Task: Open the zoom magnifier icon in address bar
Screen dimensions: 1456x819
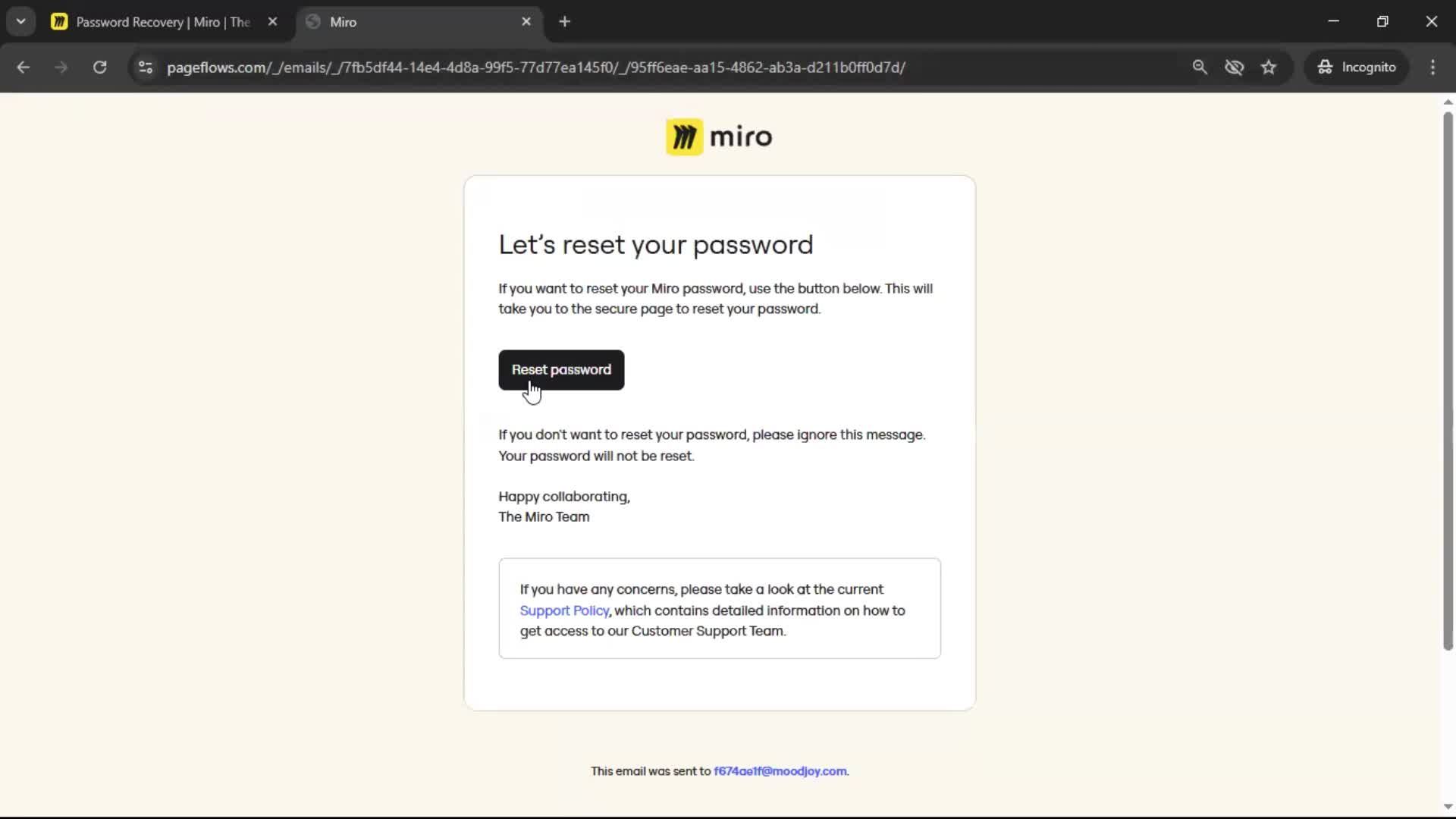Action: (1200, 67)
